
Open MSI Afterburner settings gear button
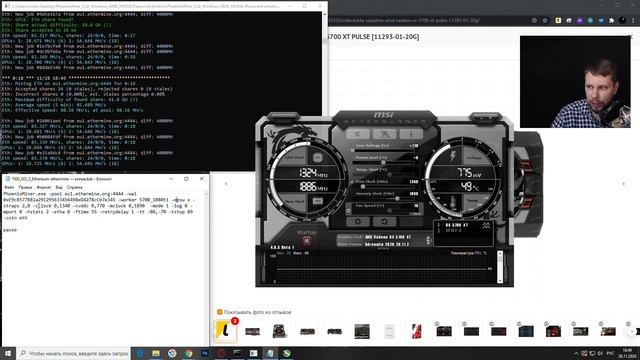(358, 222)
